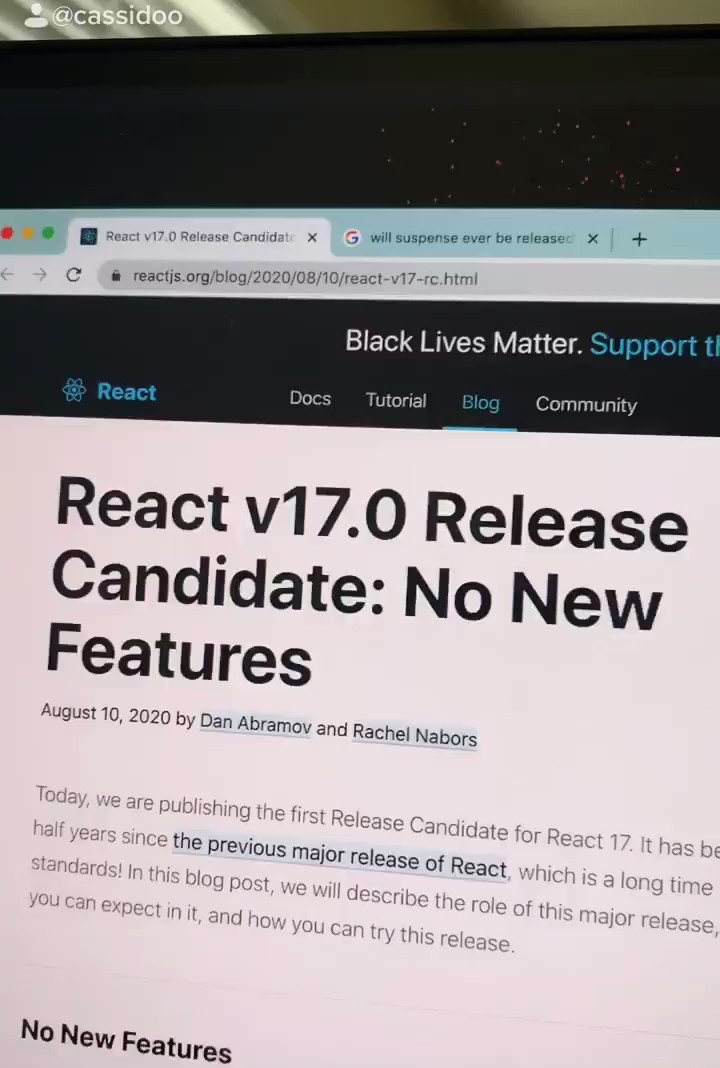
Task: Switch to the 'will suspense ever be released' tab
Action: coord(470,238)
